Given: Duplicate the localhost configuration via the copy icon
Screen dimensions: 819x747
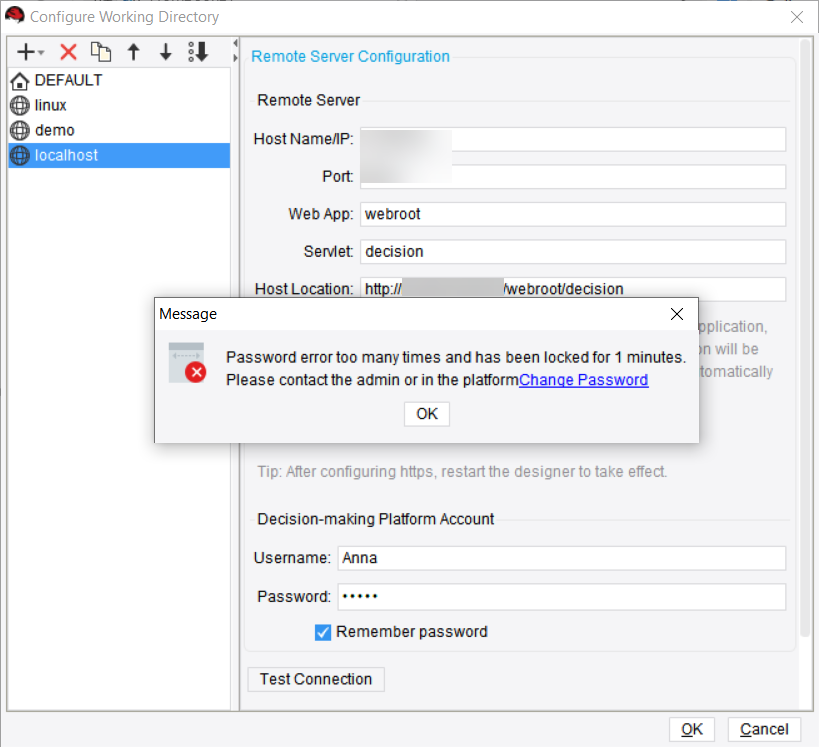Looking at the screenshot, I should click(x=101, y=52).
